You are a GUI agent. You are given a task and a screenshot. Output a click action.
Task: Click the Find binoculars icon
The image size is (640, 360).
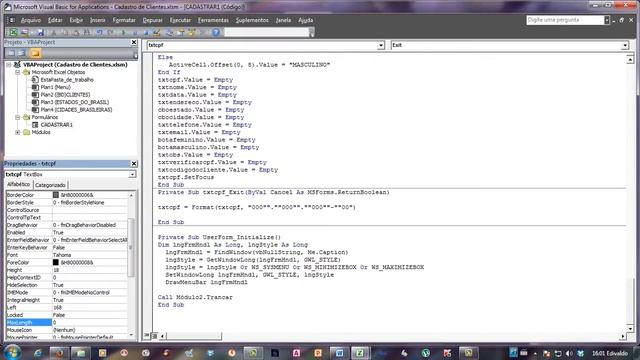point(87,32)
